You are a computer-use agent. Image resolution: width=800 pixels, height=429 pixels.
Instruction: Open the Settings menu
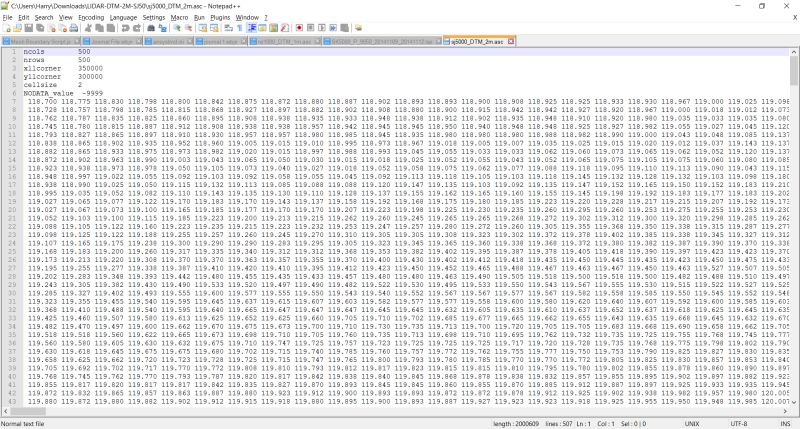pyautogui.click(x=154, y=17)
